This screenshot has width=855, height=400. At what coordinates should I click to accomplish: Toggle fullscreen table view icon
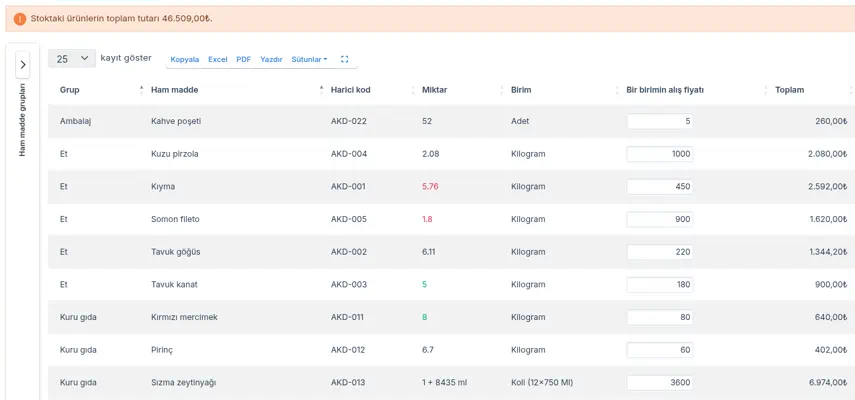(x=344, y=59)
